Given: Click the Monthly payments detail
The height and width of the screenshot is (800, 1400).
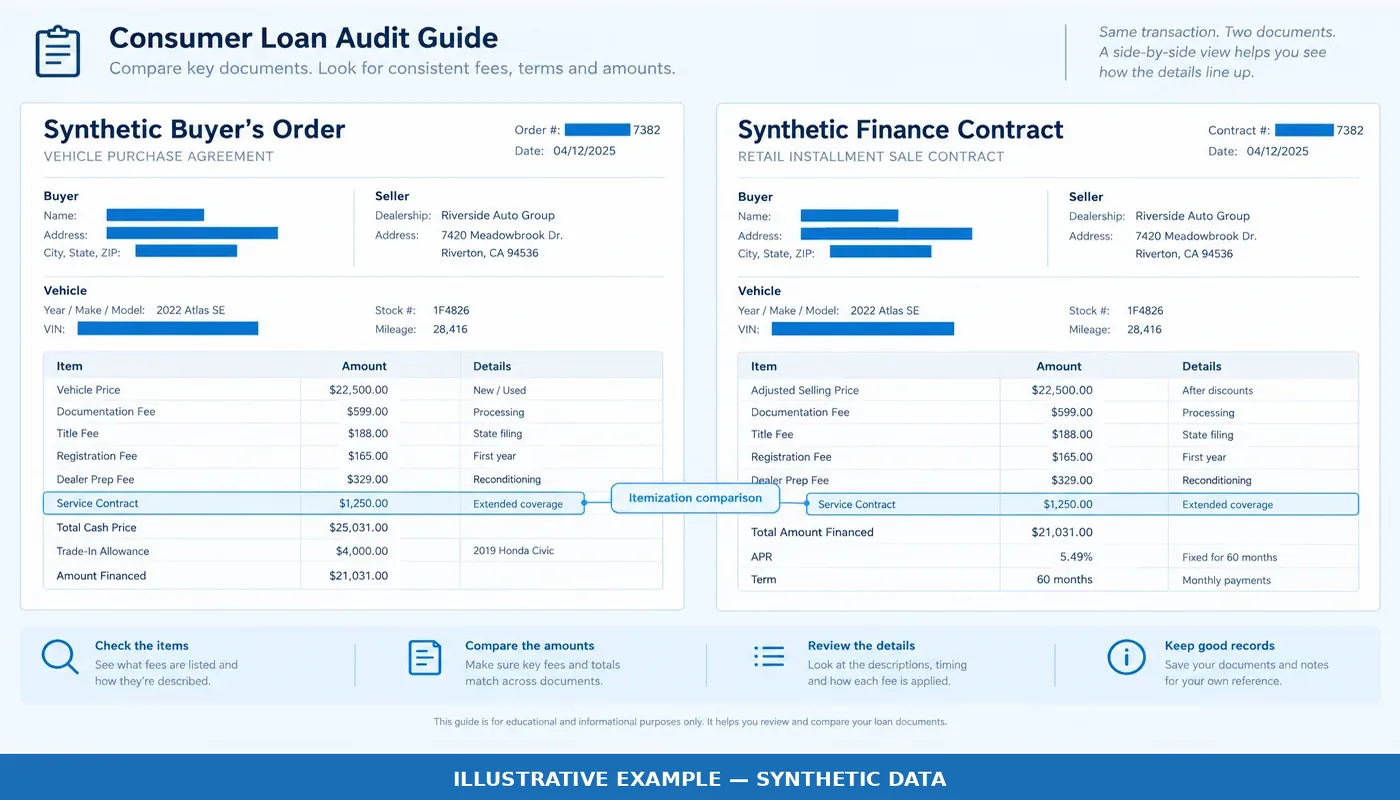Looking at the screenshot, I should (1226, 580).
